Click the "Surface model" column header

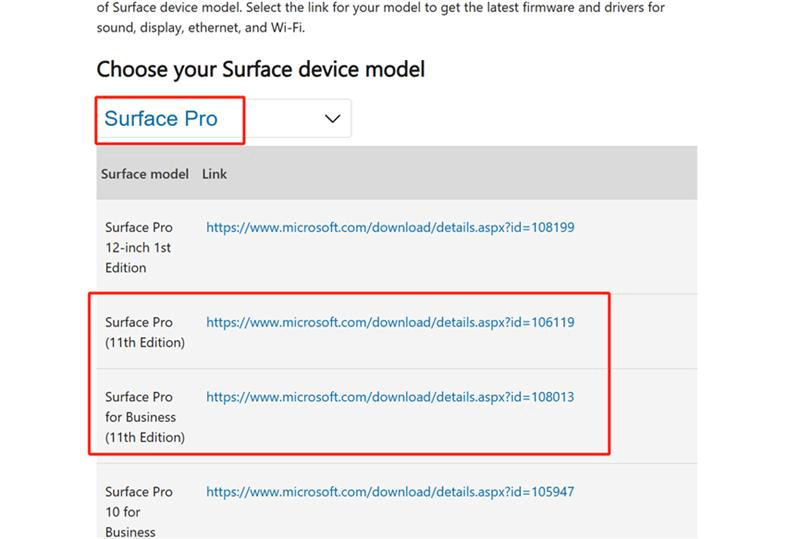[x=145, y=174]
